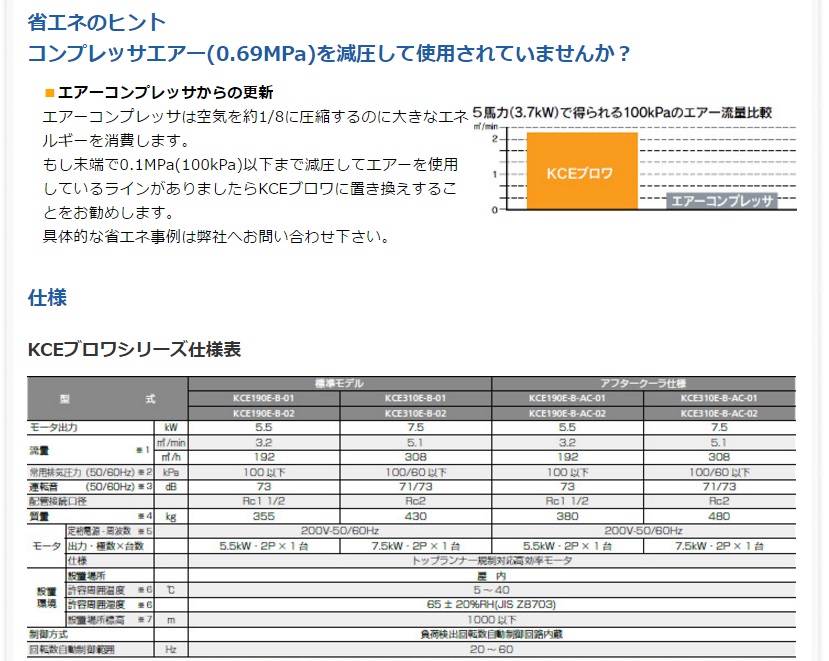The height and width of the screenshot is (661, 829).
Task: Click model header "KCE190E-B-AC-02"
Action: [567, 414]
